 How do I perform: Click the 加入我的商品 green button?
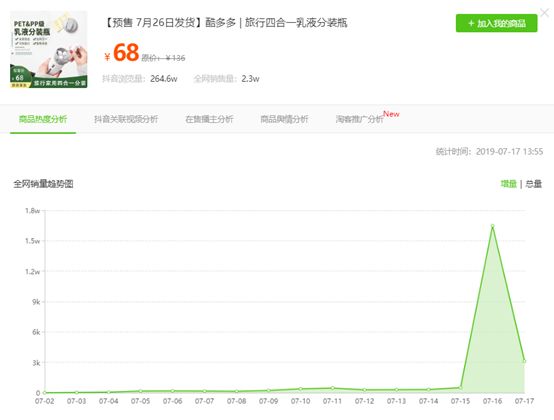496,23
